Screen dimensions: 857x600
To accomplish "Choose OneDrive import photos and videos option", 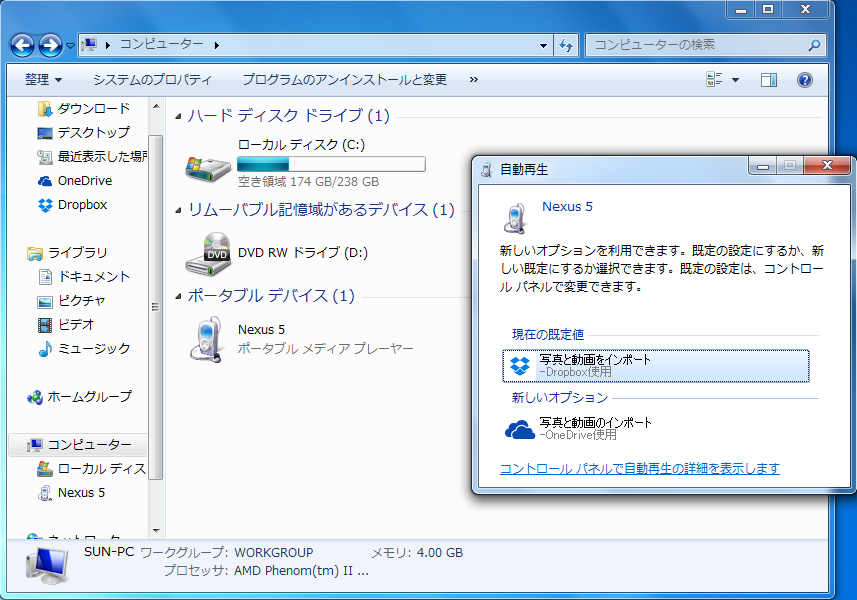I will point(655,429).
